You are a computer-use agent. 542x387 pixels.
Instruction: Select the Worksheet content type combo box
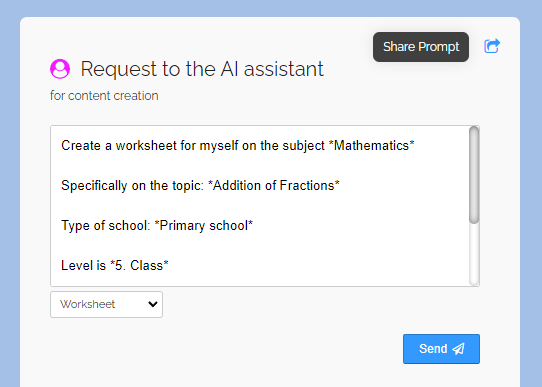106,304
